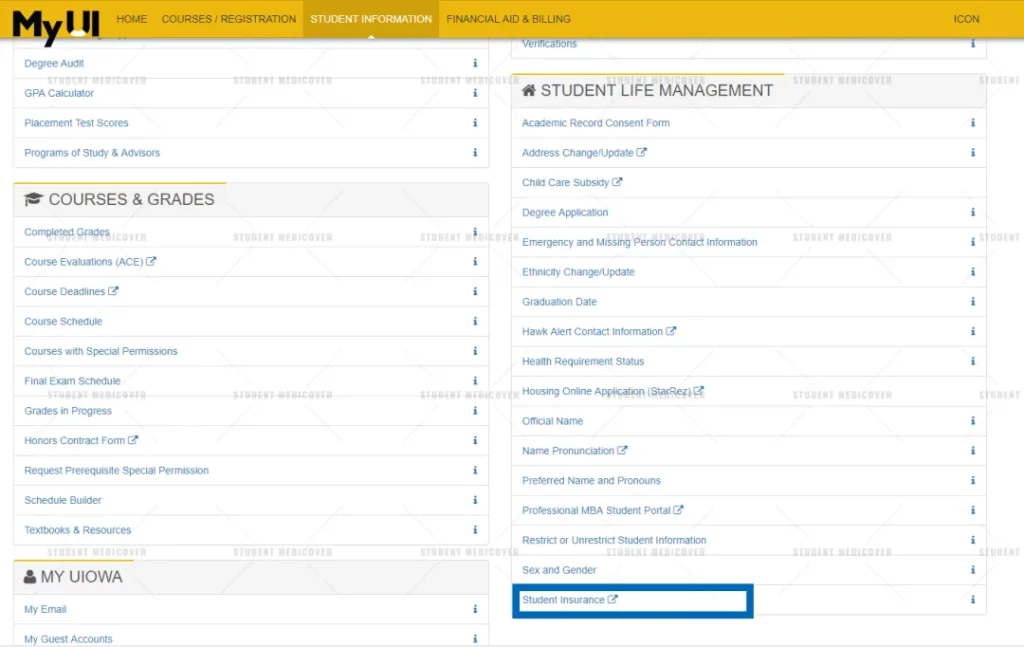Click the MyUI logo
This screenshot has width=1024, height=647.
click(56, 25)
